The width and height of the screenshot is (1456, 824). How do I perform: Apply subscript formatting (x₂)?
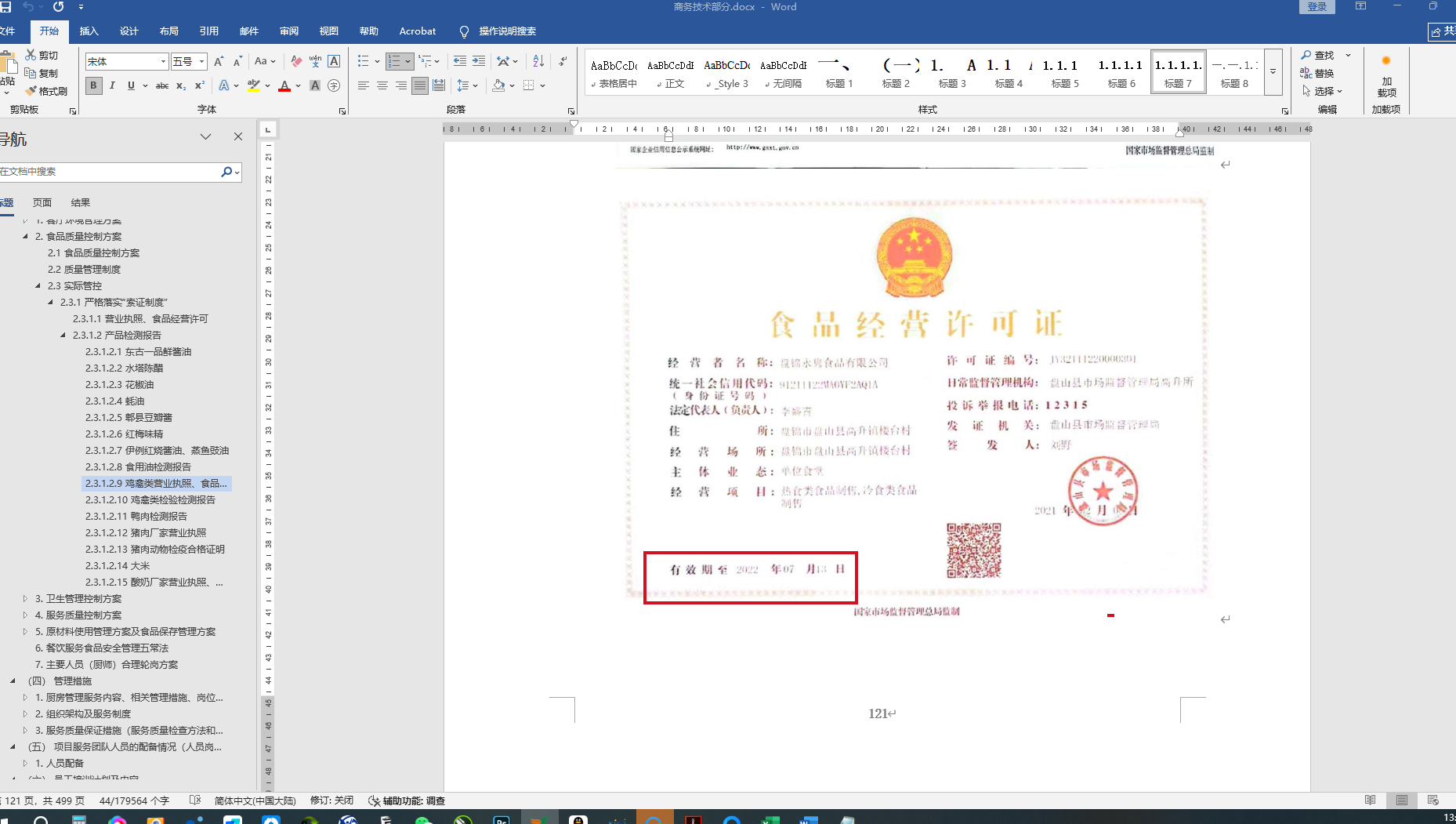pyautogui.click(x=181, y=85)
